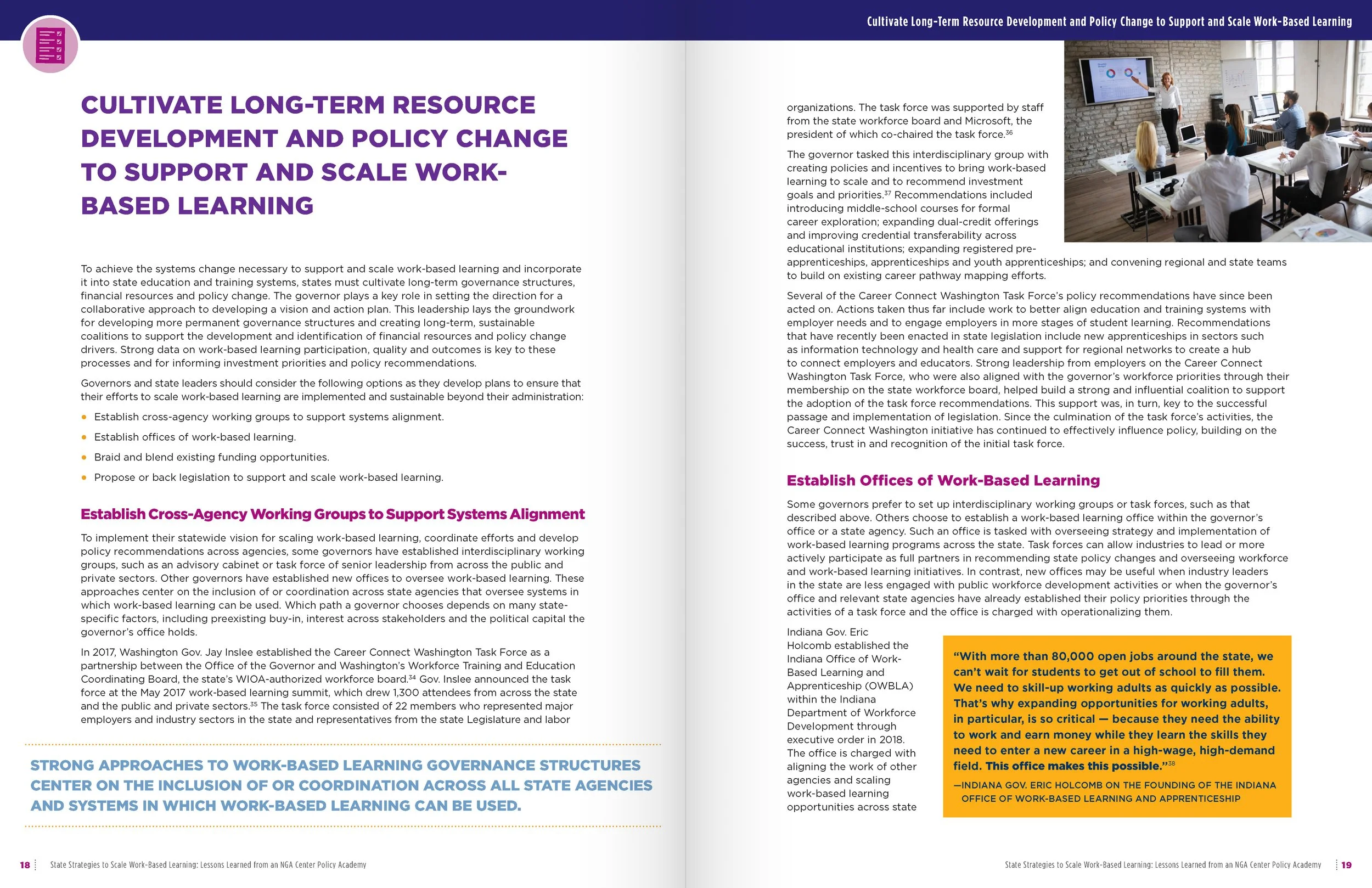Click the bullet 'Braid and blend existing funding'
Viewport: 1372px width, 888px height.
click(x=212, y=457)
